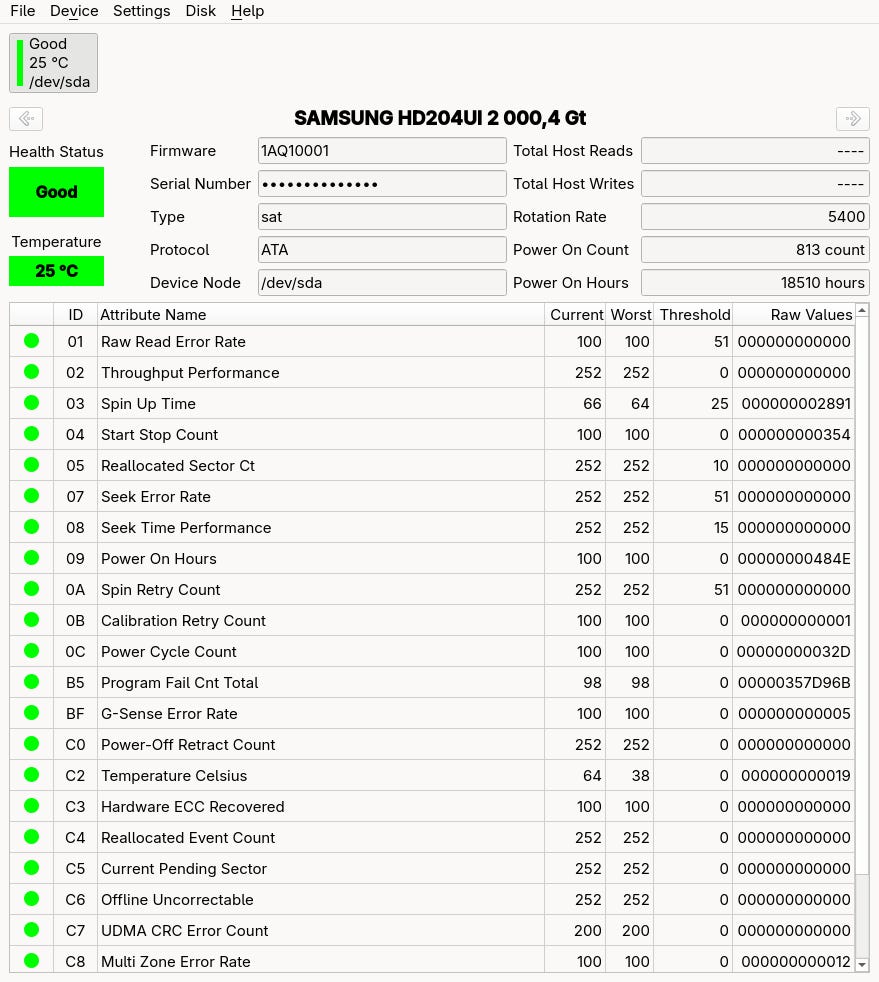Click the Total Host Reads field
Viewport: 879px width, 982px height.
tap(755, 151)
